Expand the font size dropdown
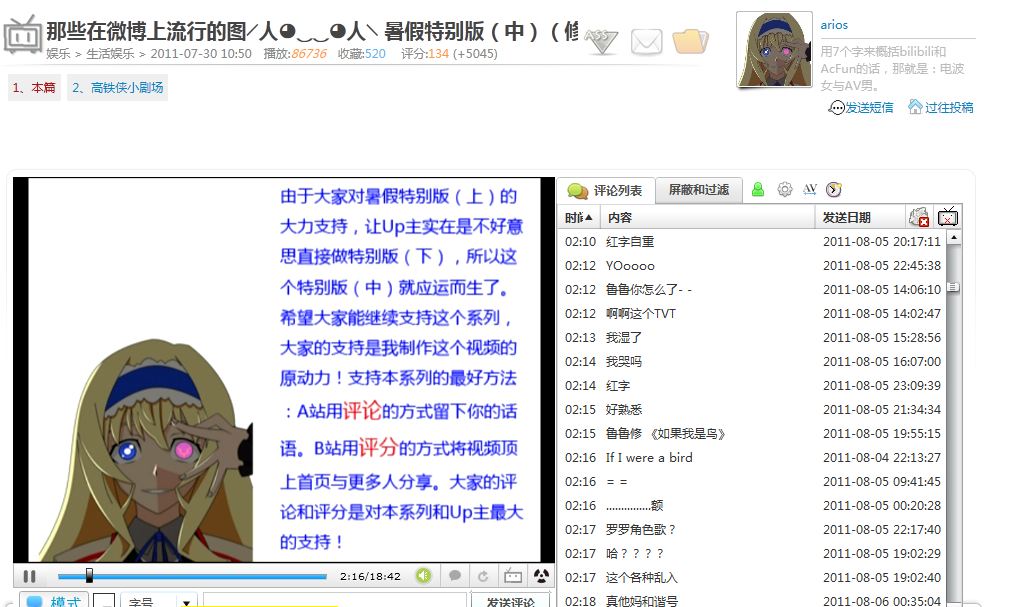This screenshot has height=607, width=1012. [186, 602]
